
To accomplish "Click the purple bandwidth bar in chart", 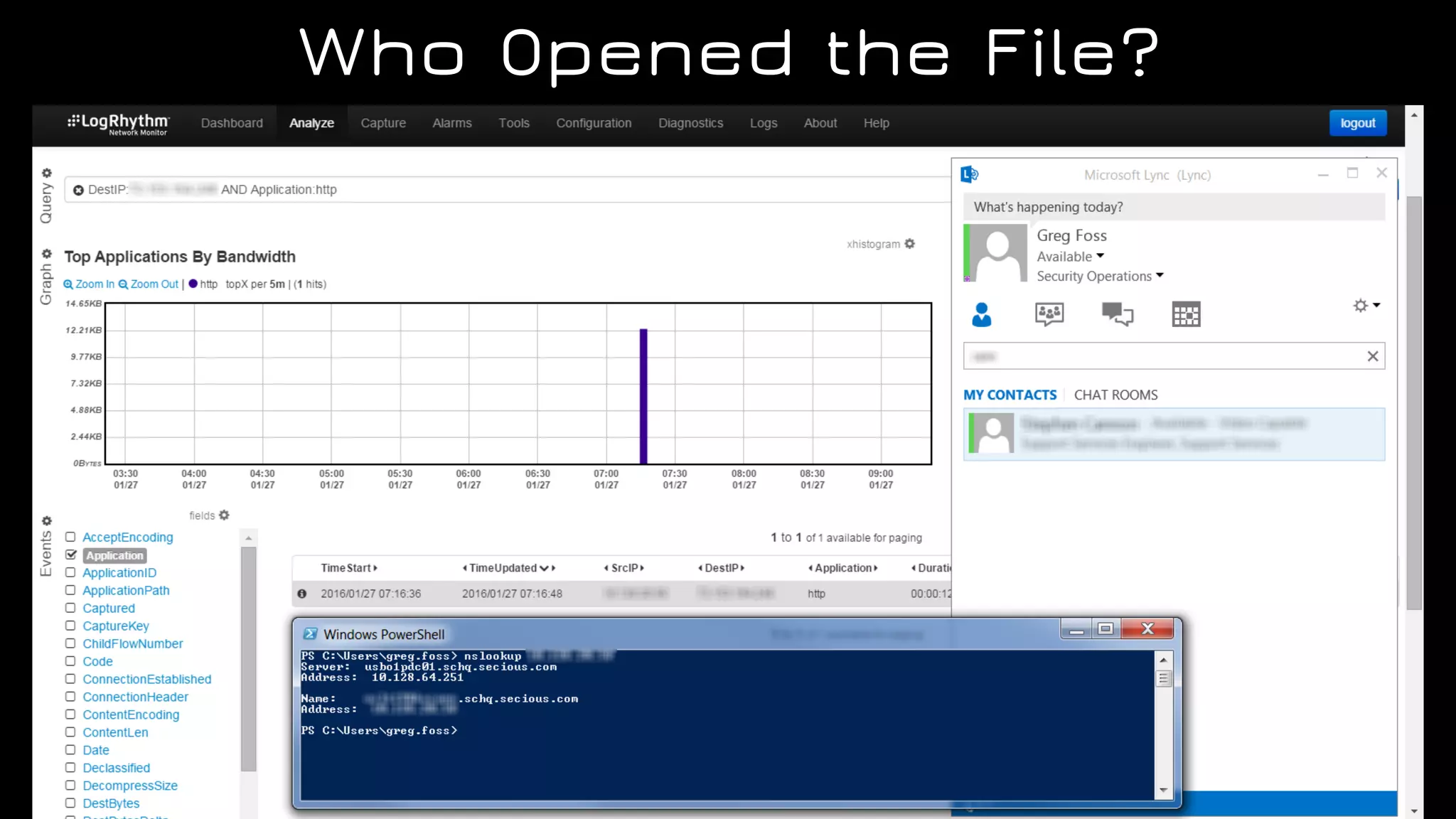I will click(x=643, y=396).
